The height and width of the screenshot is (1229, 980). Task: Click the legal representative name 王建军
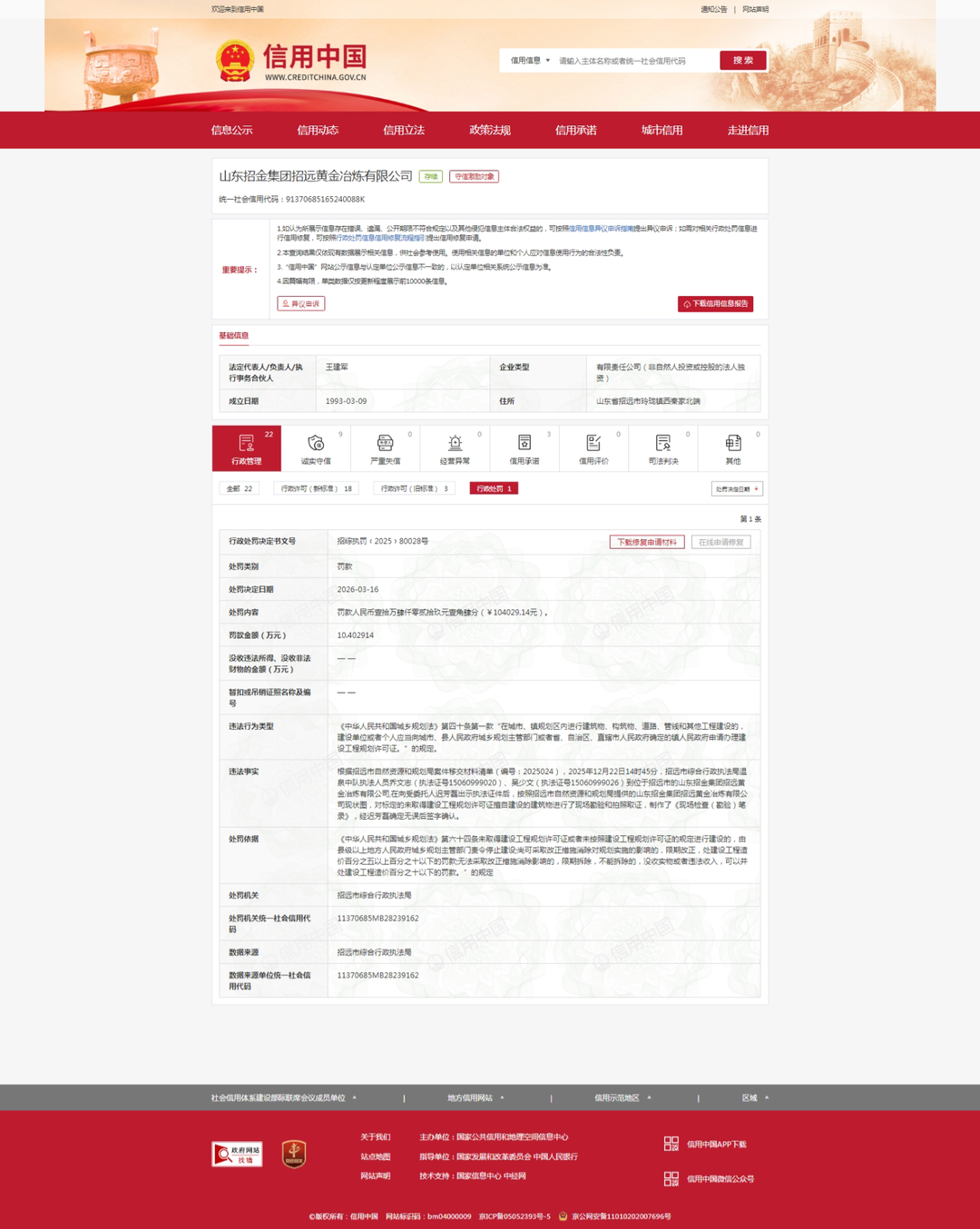click(x=337, y=367)
